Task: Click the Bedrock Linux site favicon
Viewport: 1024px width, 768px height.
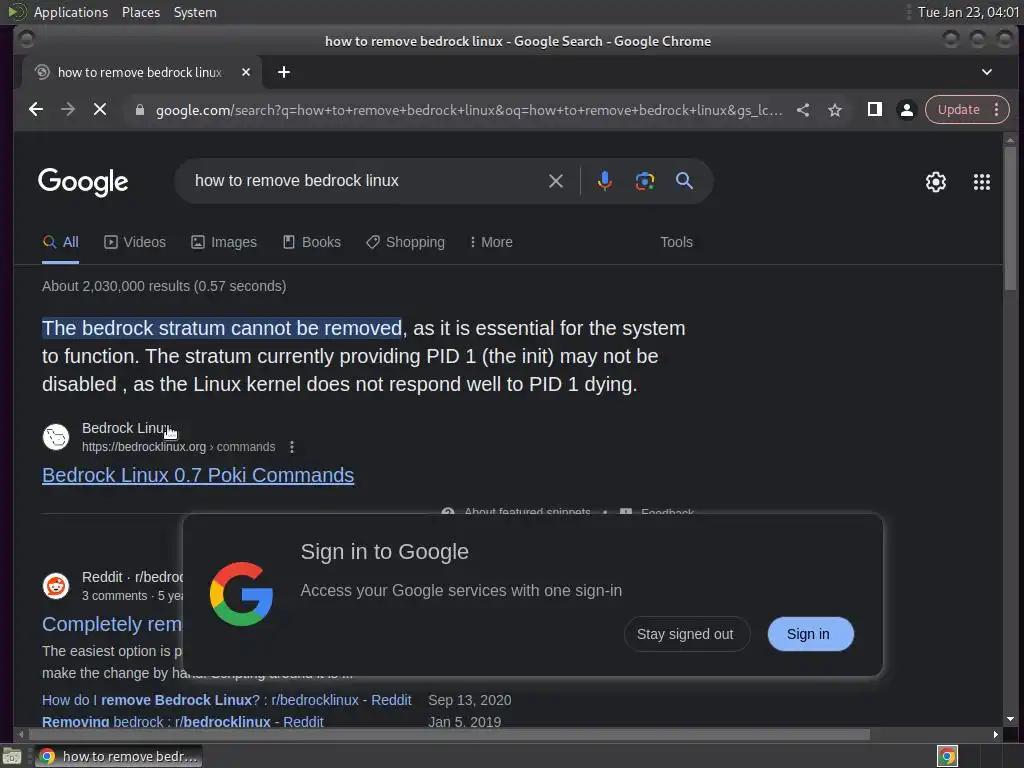Action: pyautogui.click(x=56, y=437)
